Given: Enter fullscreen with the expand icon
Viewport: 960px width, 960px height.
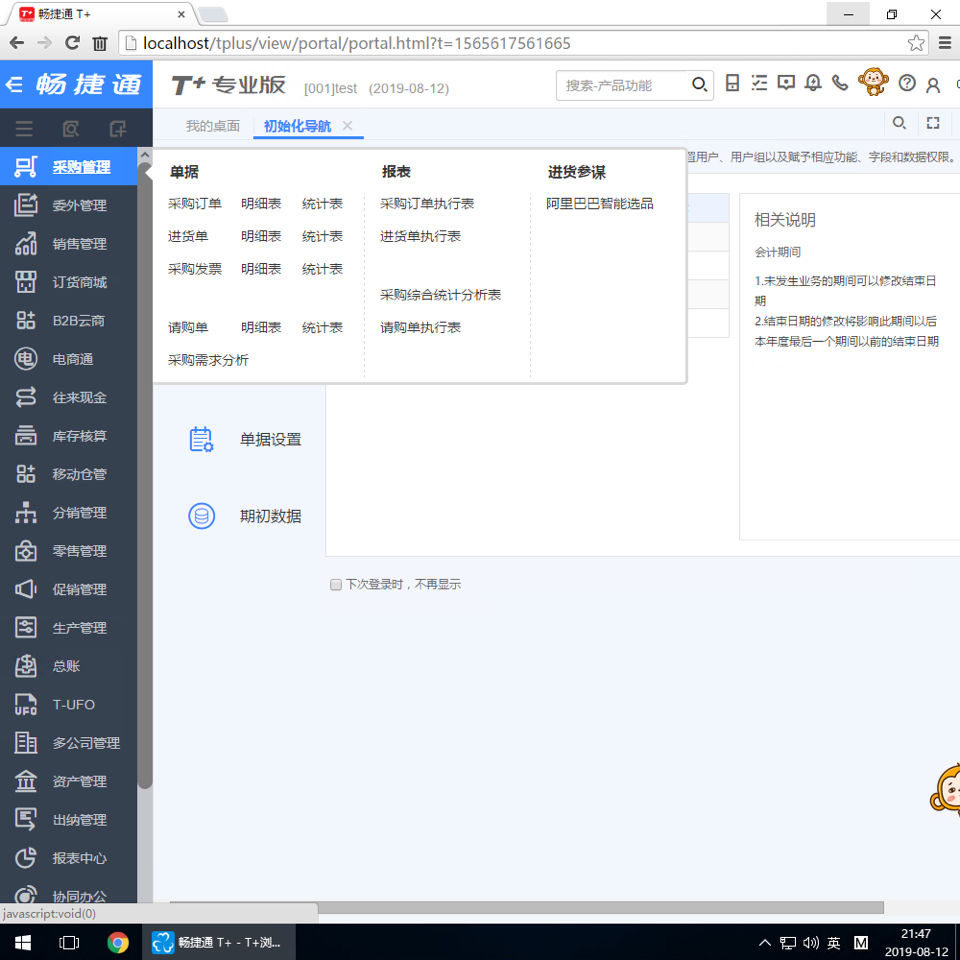Looking at the screenshot, I should pos(933,122).
